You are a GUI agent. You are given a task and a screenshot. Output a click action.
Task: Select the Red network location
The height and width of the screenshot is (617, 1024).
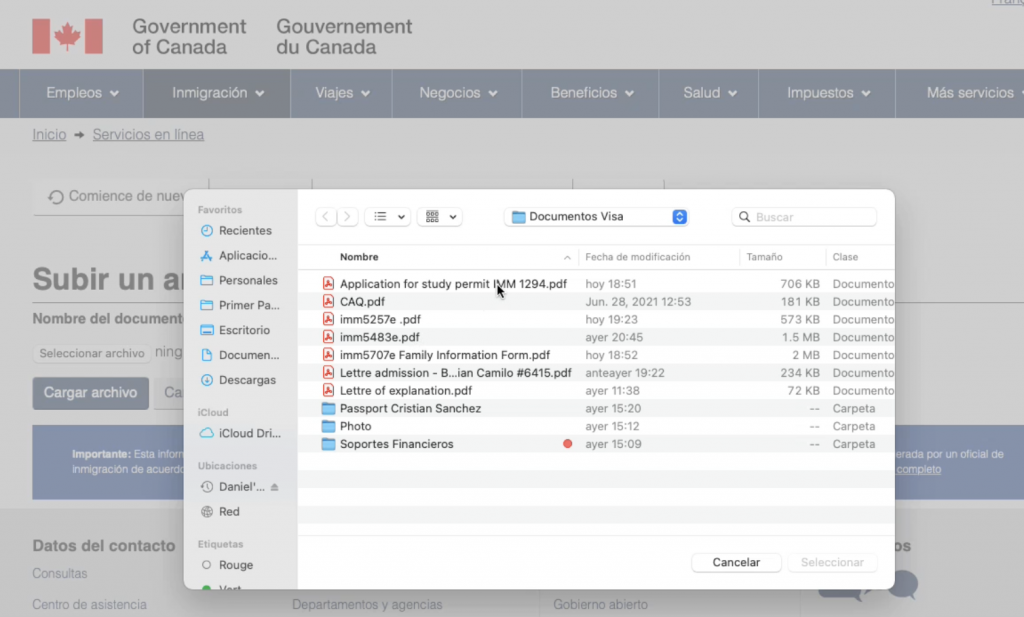tap(229, 512)
